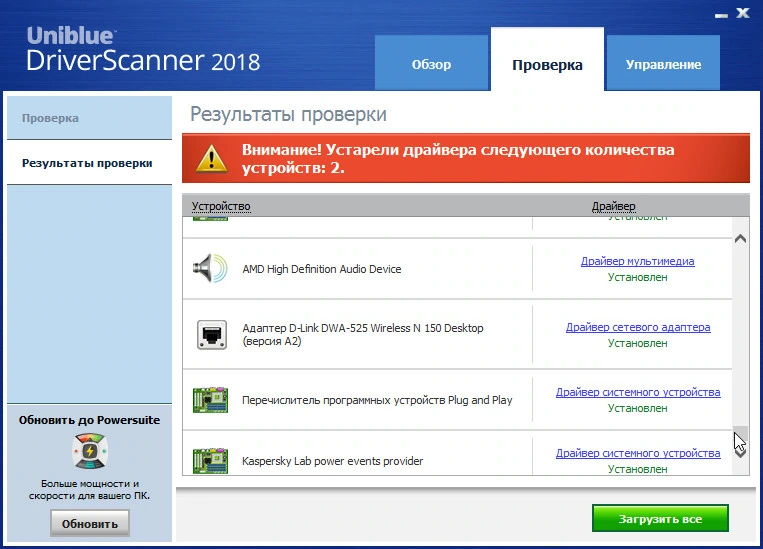This screenshot has height=549, width=763.
Task: Open the Управление tab
Action: [663, 63]
